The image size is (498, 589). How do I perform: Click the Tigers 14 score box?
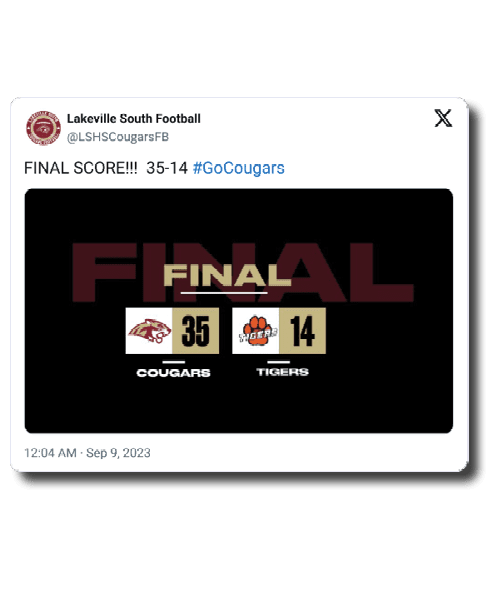pos(303,331)
